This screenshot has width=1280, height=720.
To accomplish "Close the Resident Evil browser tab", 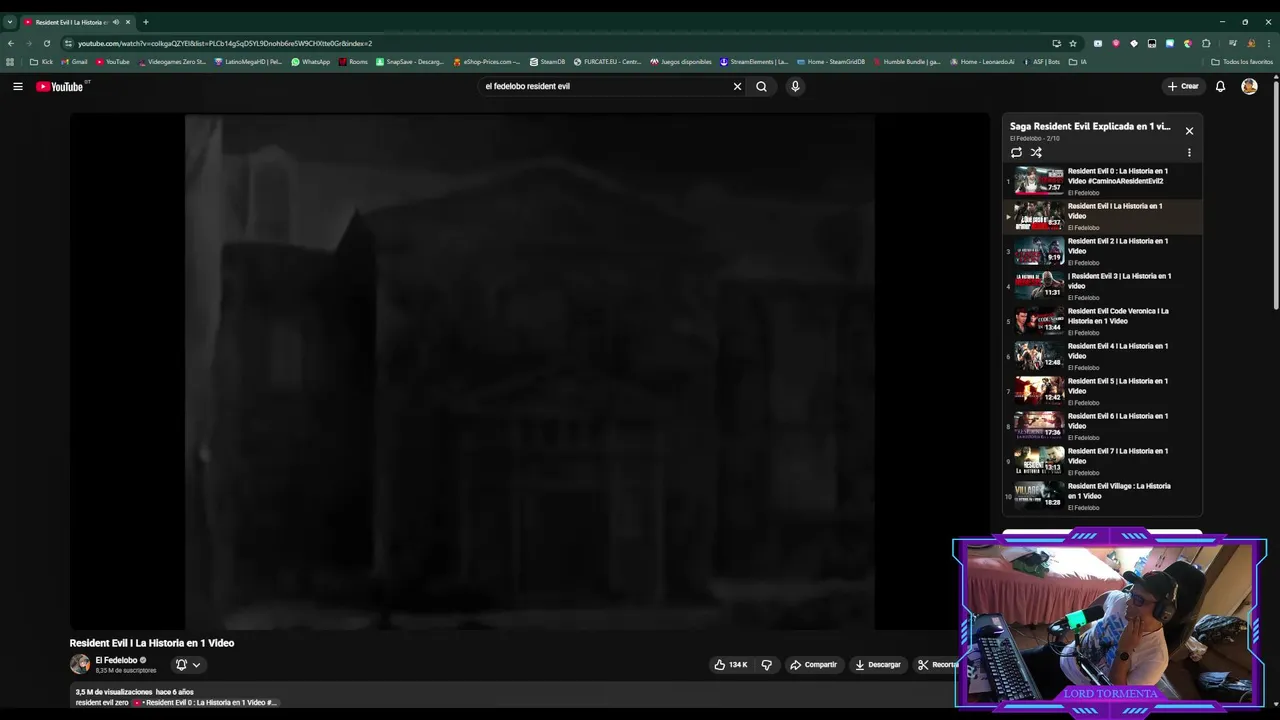I will 128,22.
